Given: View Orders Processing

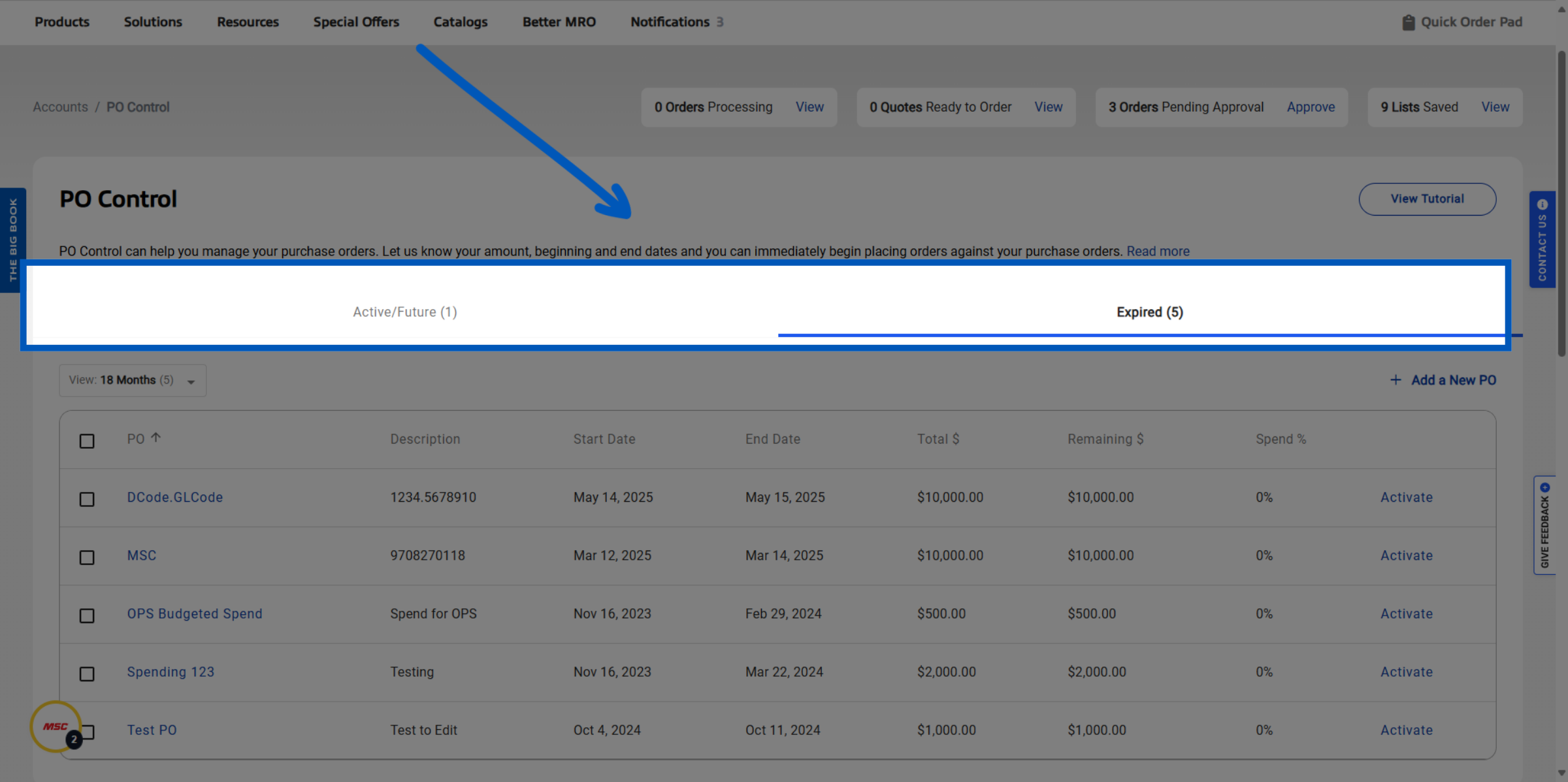Looking at the screenshot, I should click(809, 107).
